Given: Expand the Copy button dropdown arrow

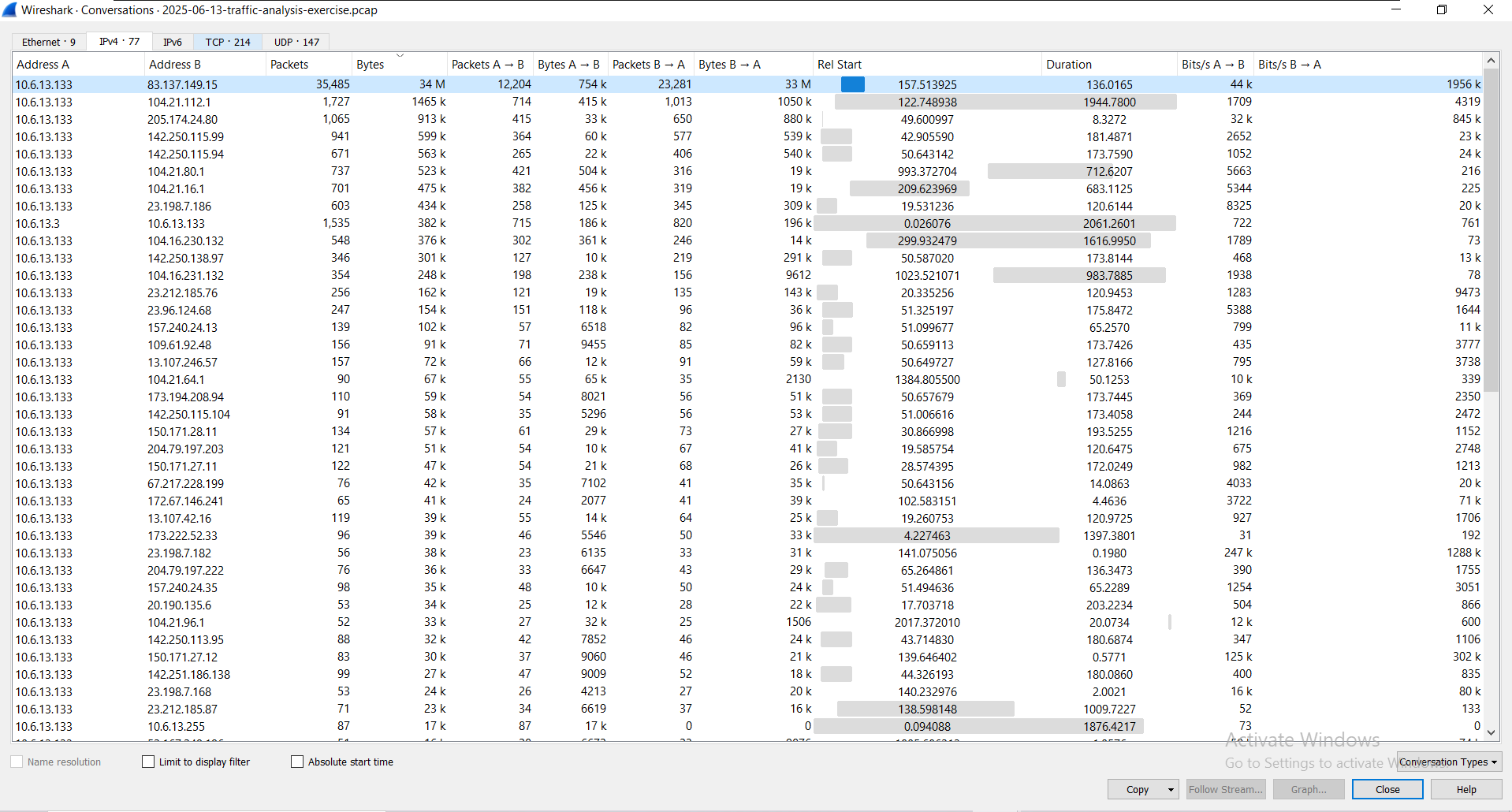Looking at the screenshot, I should [x=1171, y=789].
